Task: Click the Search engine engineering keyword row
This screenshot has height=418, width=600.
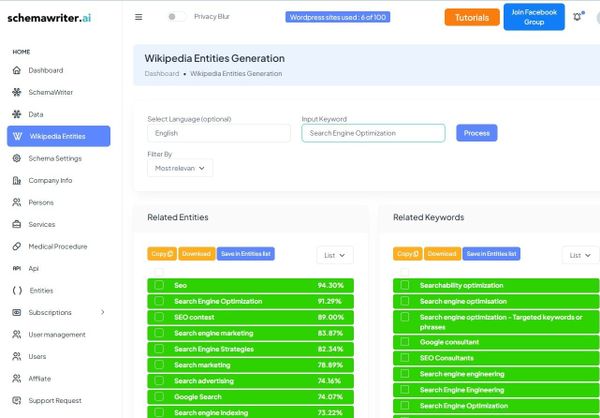Action: 496,374
